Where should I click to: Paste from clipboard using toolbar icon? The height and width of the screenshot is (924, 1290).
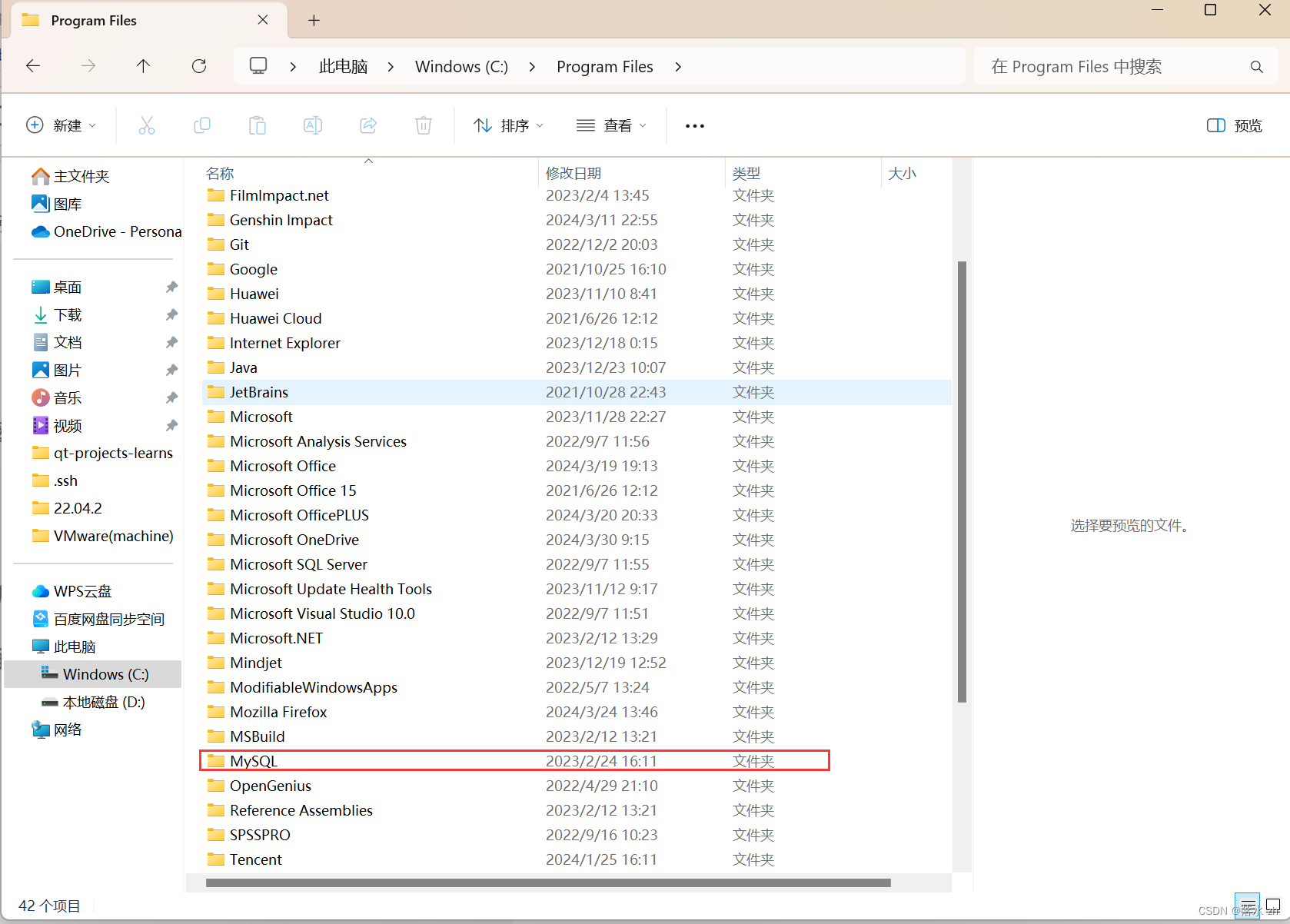point(258,125)
